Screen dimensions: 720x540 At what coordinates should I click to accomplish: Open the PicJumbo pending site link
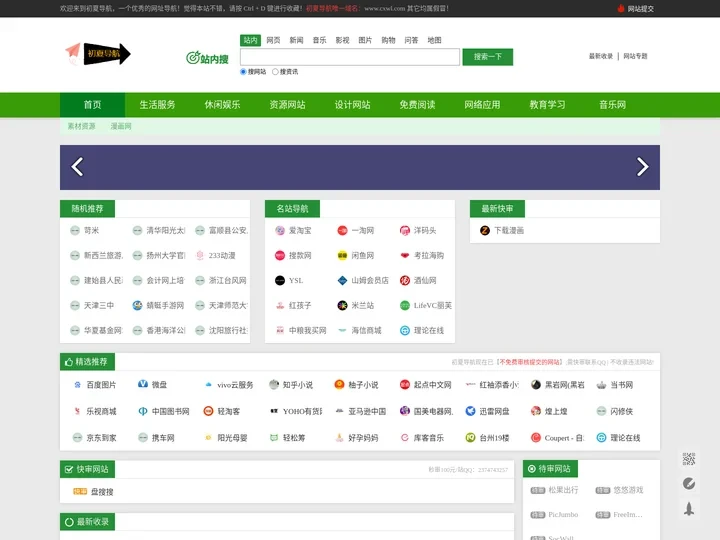563,515
